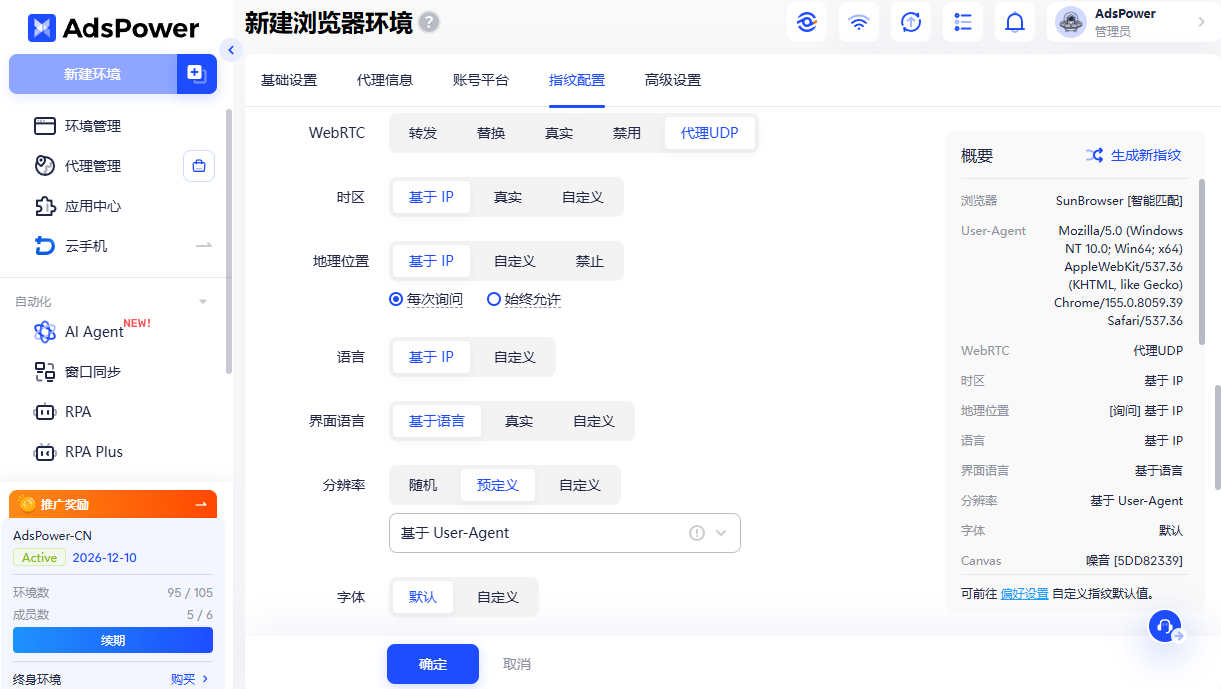Click the chevron next to 购买
1221x689 pixels.
(206, 679)
